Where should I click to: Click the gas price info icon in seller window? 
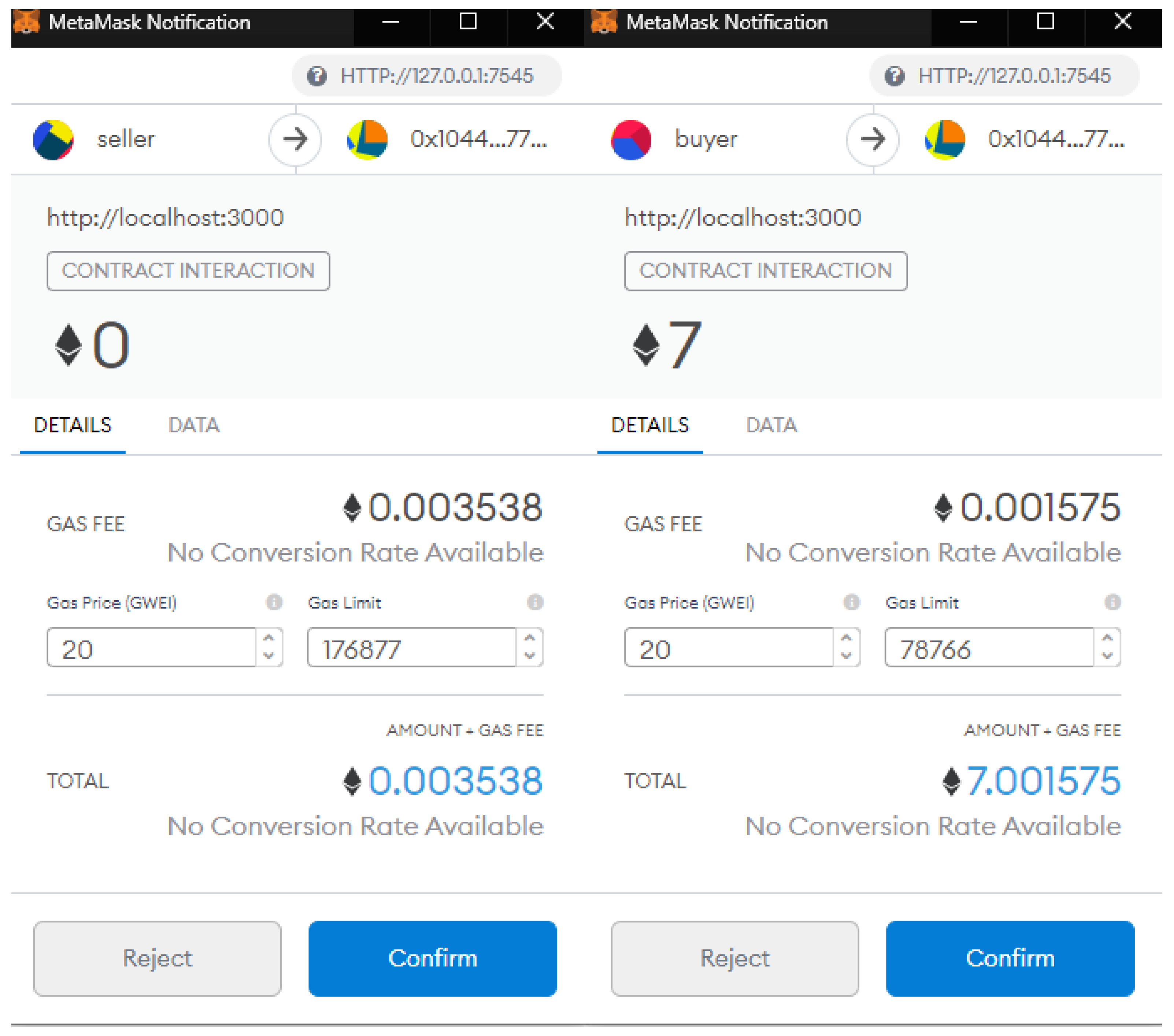point(274,602)
